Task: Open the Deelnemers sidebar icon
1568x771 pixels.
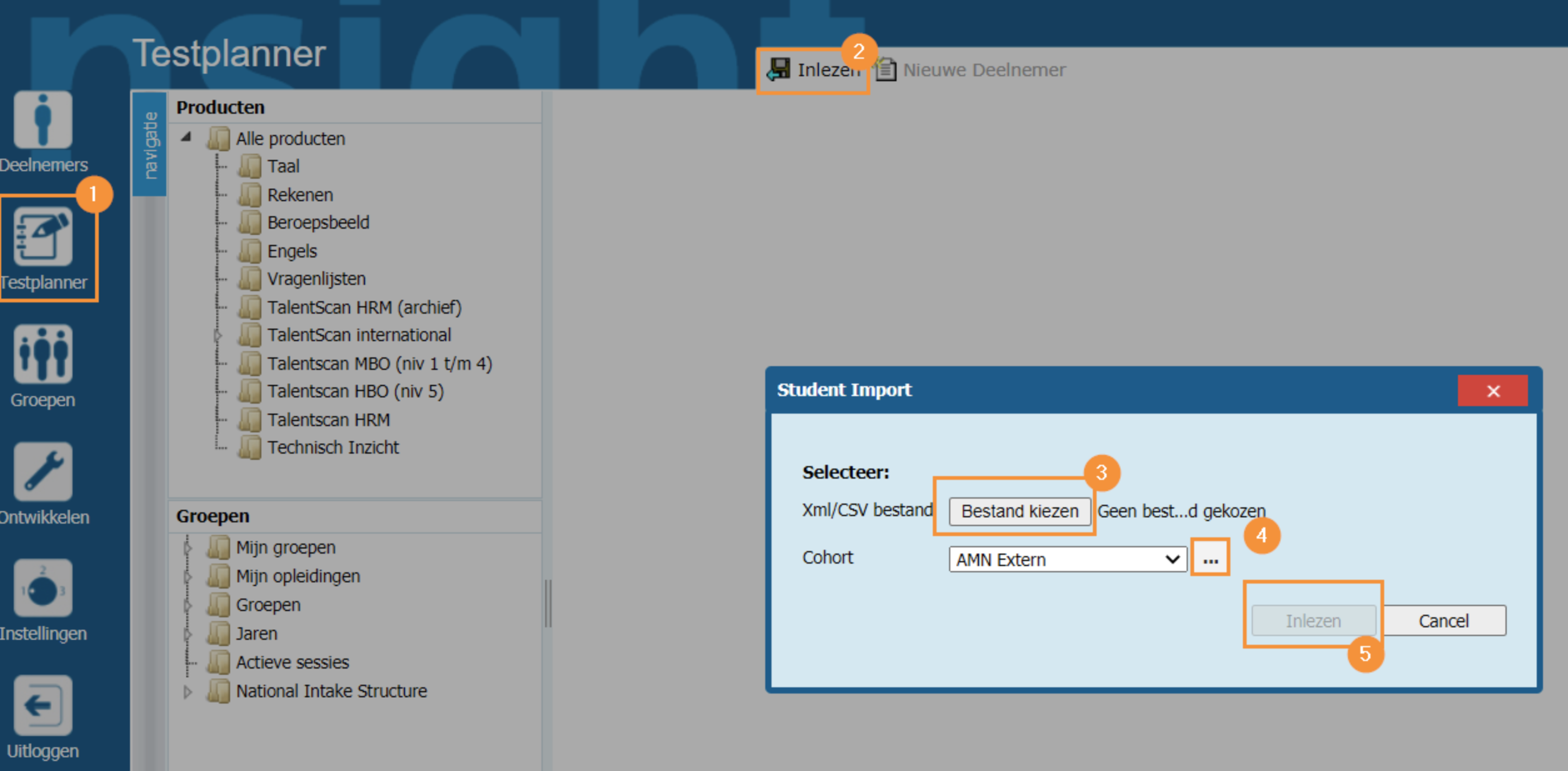Action: tap(43, 120)
